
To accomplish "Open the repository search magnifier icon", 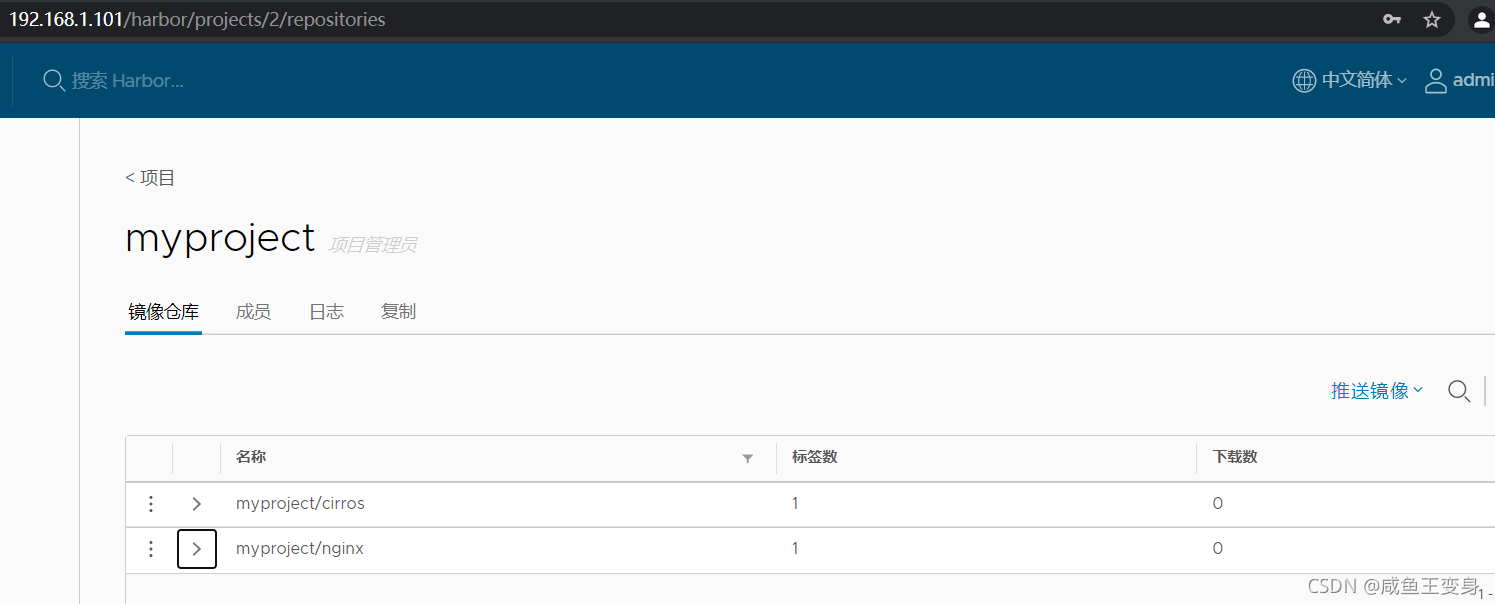I will (x=1459, y=391).
